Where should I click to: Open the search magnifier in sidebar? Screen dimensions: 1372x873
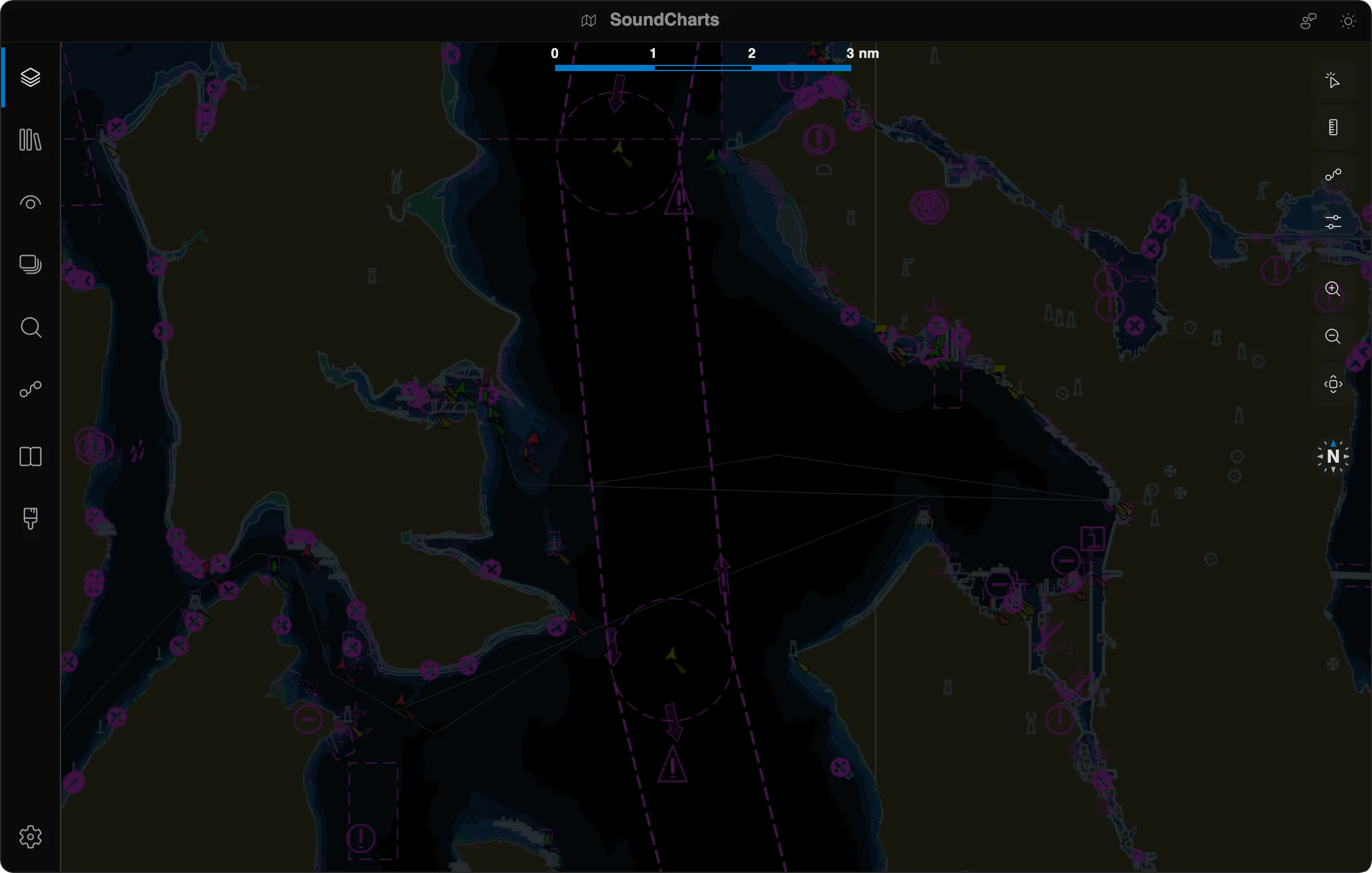(30, 327)
